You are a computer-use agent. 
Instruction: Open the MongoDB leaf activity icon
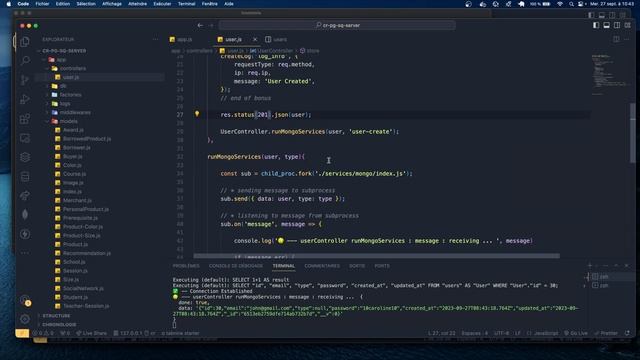[x=25, y=215]
